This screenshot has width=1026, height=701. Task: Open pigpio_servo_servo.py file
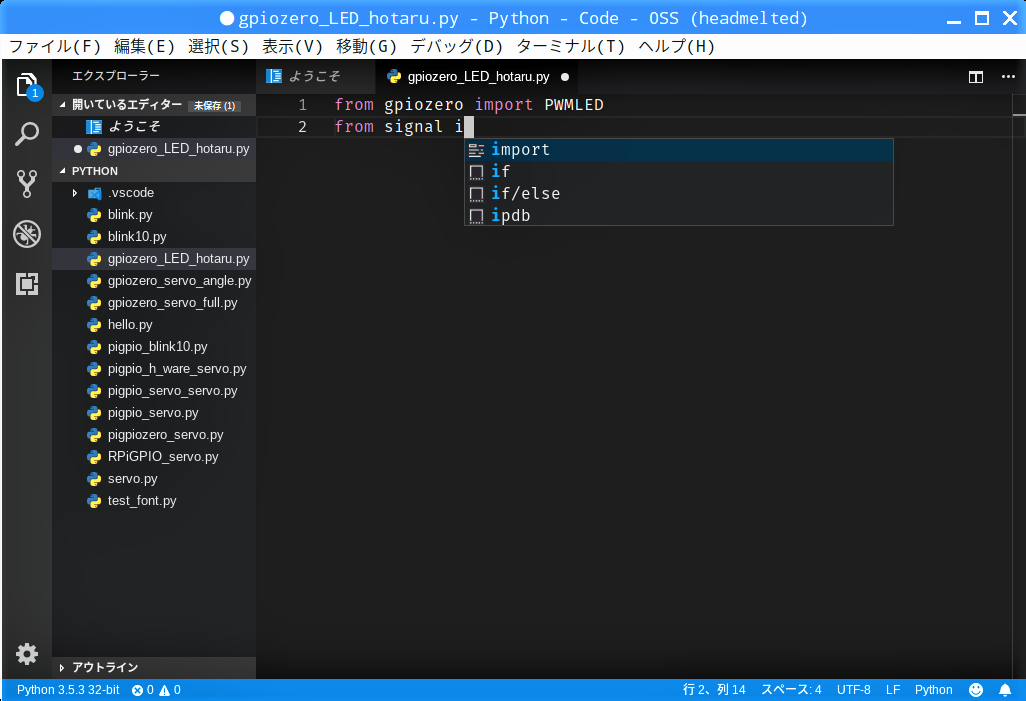coord(154,391)
